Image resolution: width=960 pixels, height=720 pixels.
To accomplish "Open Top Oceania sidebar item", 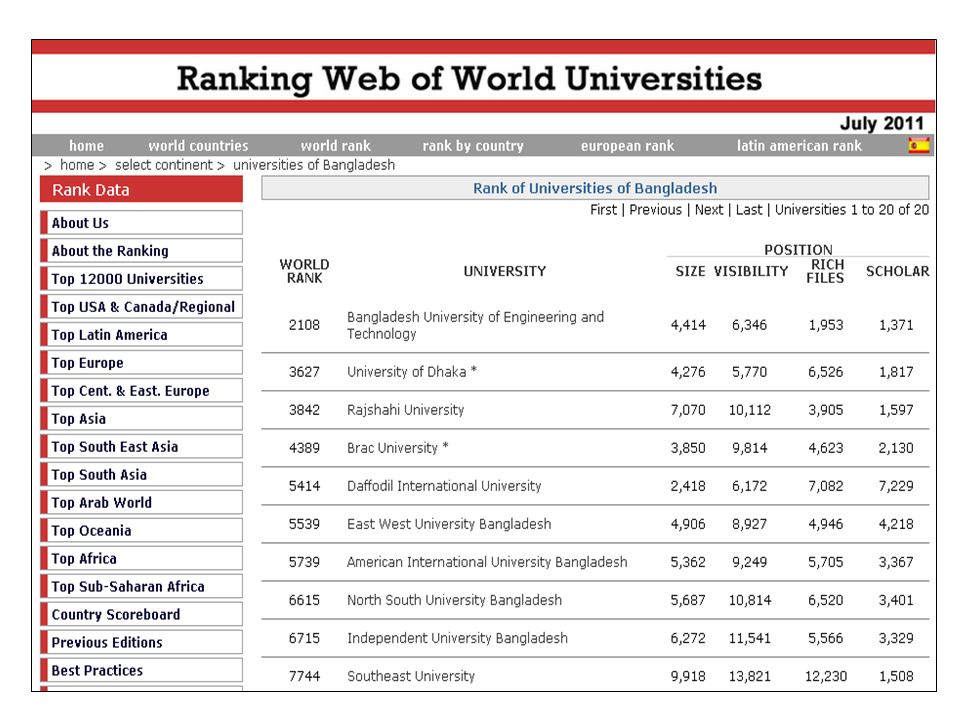I will click(141, 530).
